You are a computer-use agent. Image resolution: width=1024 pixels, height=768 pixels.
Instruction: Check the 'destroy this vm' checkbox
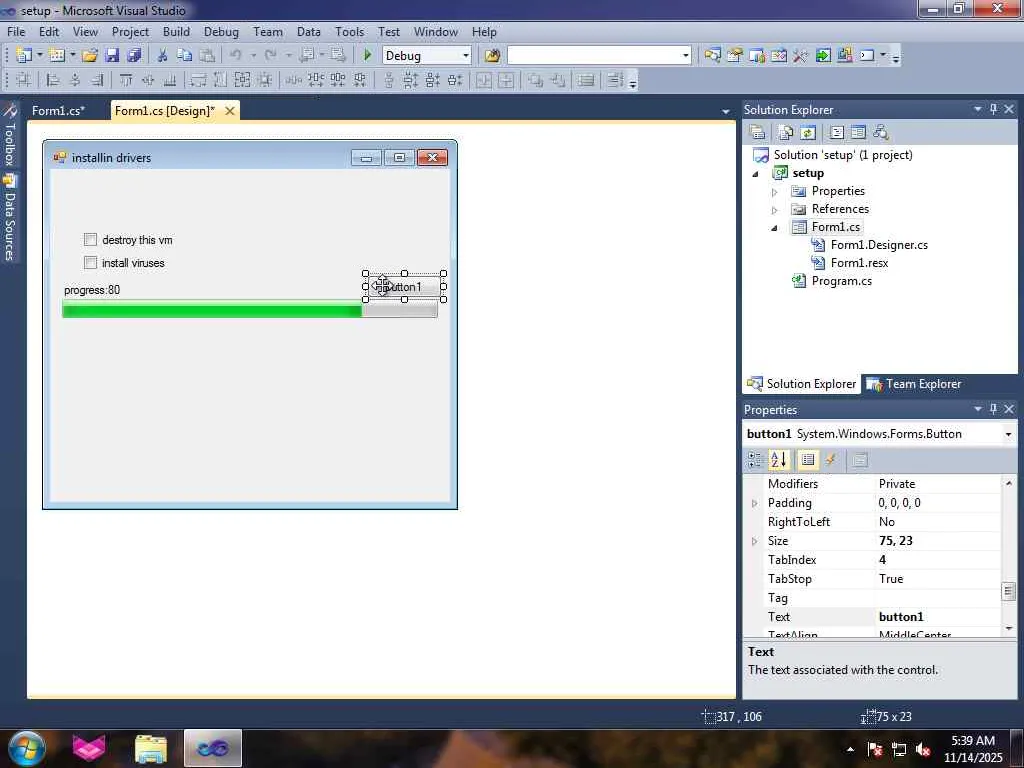click(90, 240)
